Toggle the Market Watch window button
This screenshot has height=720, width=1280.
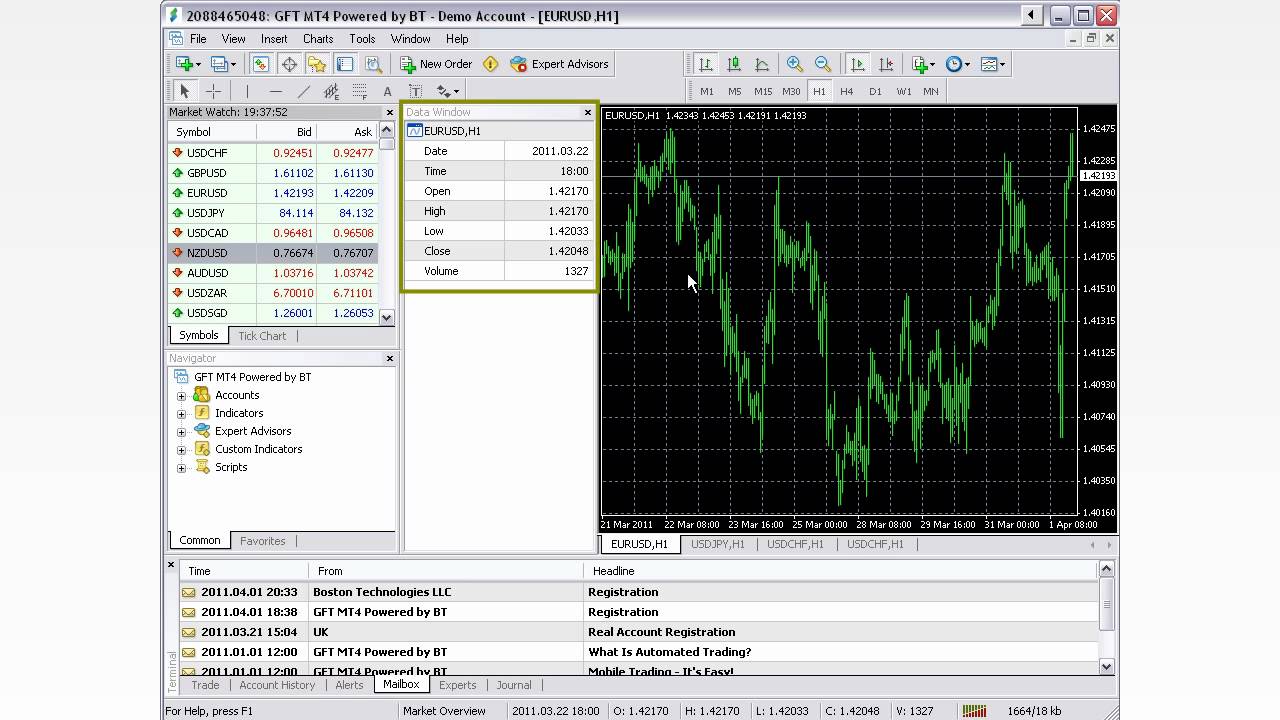pos(260,64)
